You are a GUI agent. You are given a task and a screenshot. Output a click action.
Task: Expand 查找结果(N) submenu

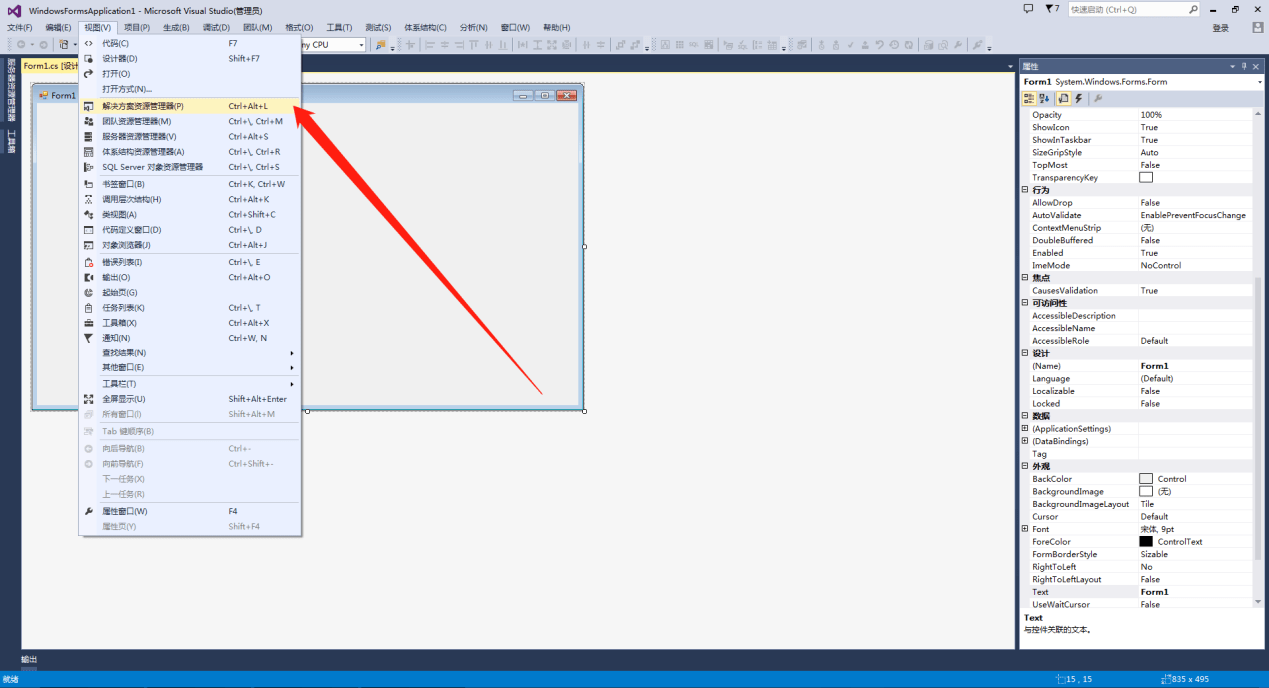coord(190,353)
